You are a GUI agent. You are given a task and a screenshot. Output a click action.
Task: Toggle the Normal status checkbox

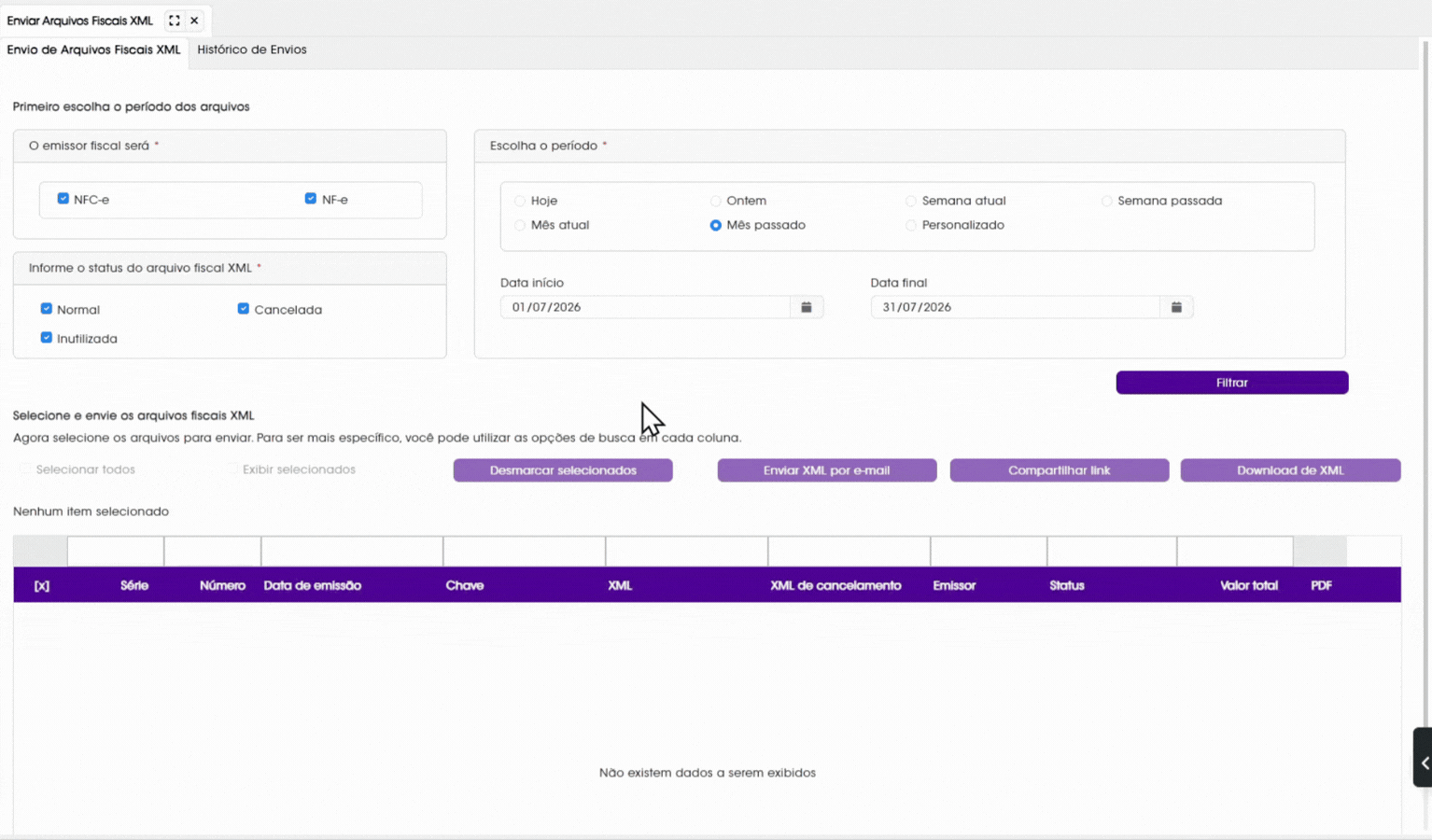47,309
